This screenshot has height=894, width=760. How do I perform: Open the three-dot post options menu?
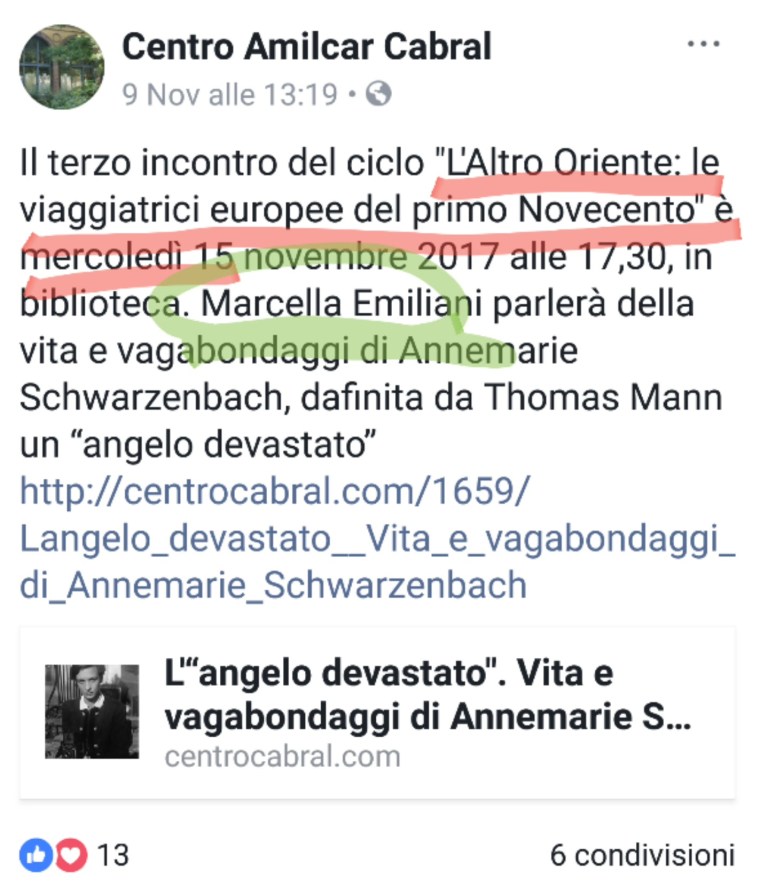(703, 44)
